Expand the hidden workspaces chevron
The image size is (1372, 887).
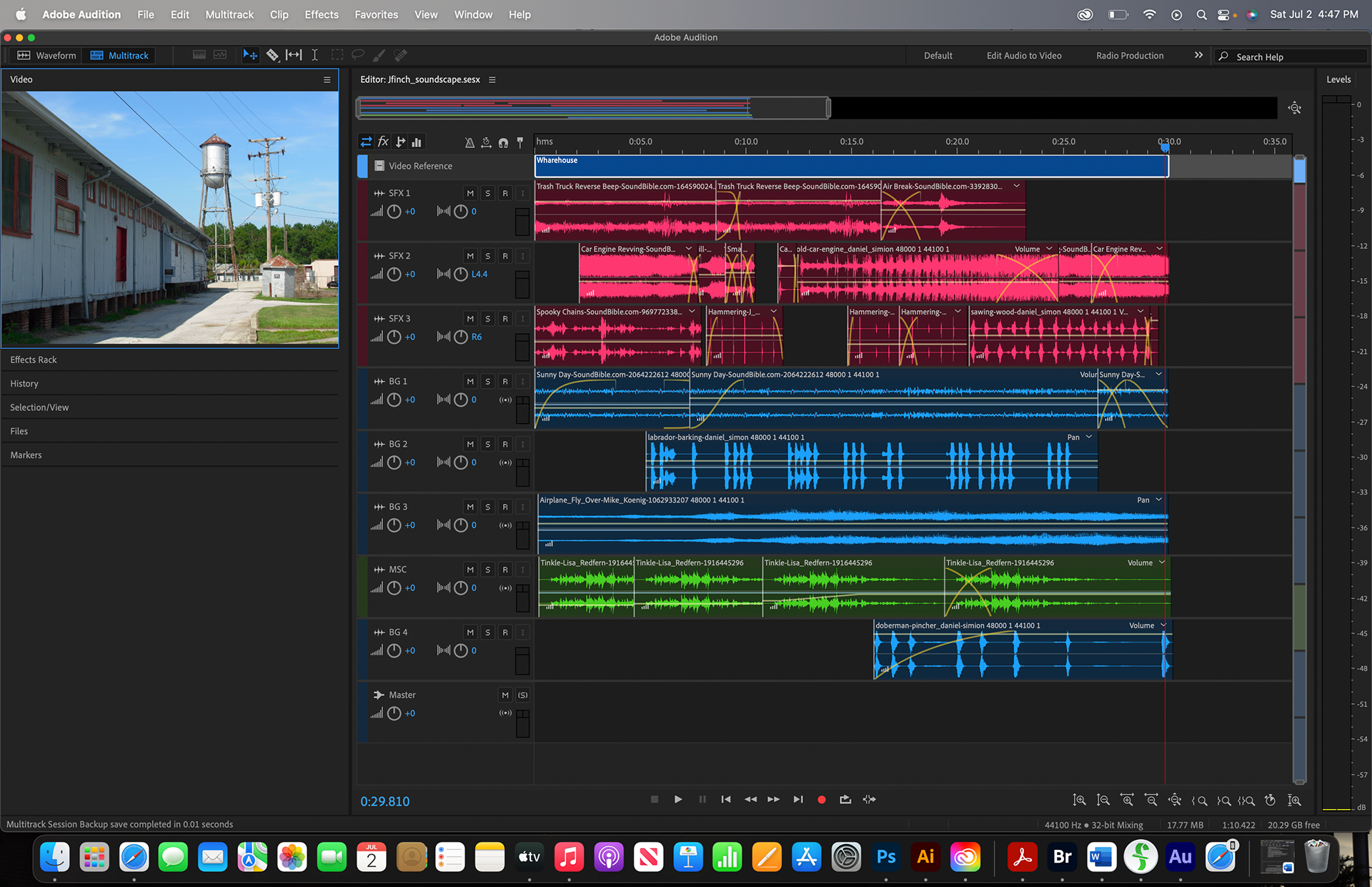click(x=1198, y=55)
